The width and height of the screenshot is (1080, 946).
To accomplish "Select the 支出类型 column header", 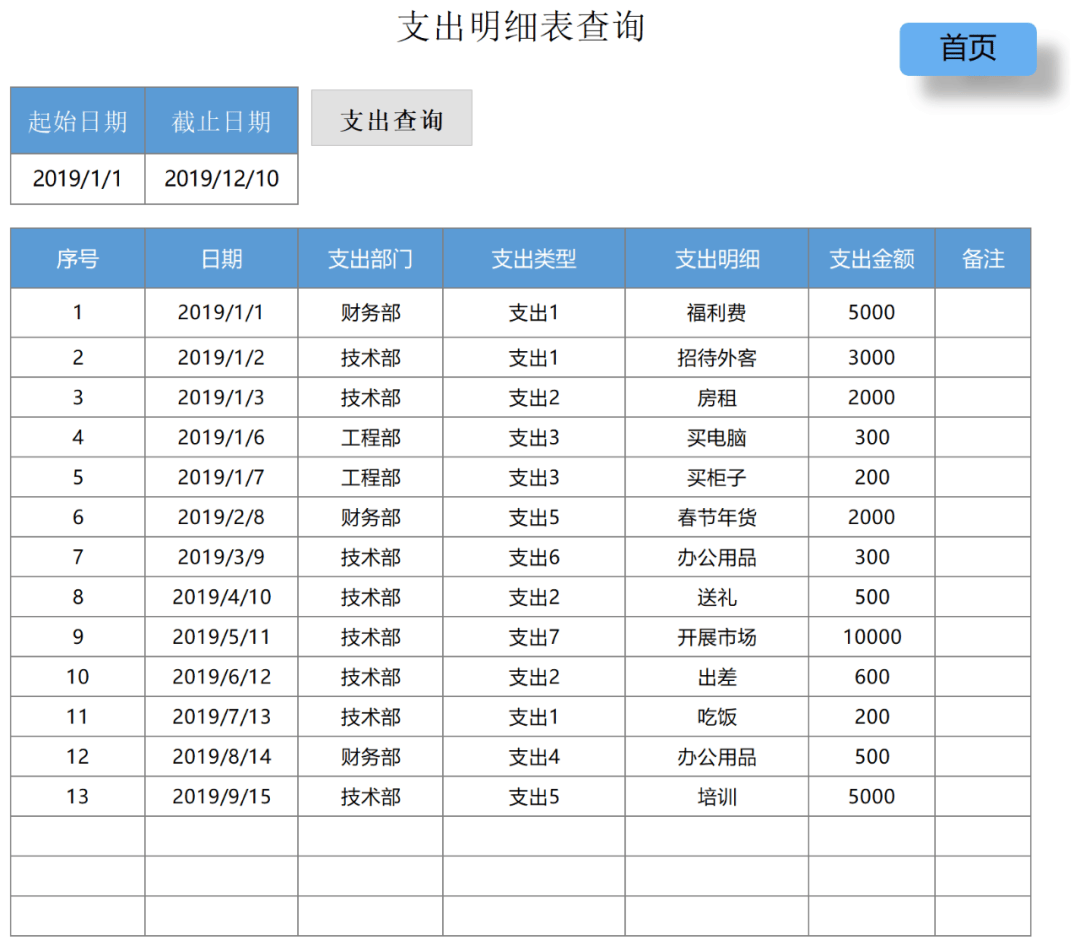I will pyautogui.click(x=532, y=258).
